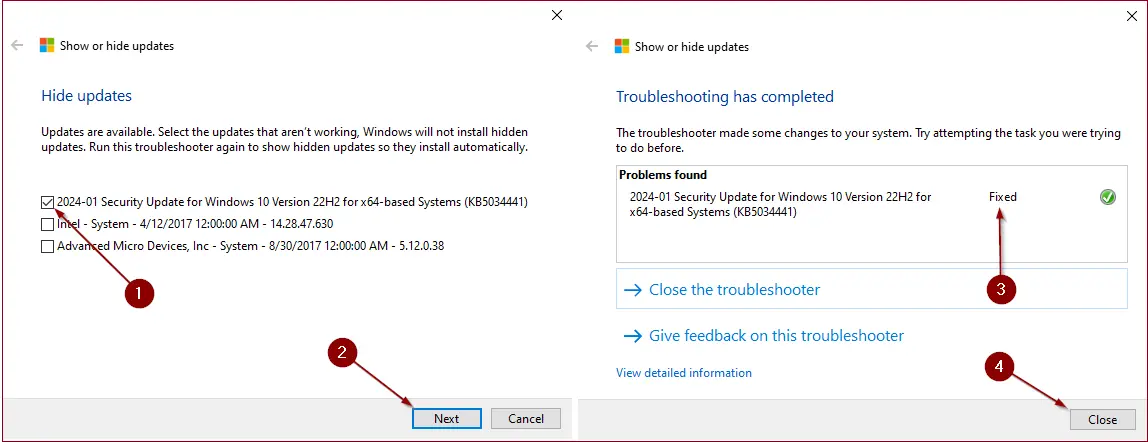The width and height of the screenshot is (1148, 442).
Task: Click Cancel in the Hide updates window
Action: (x=526, y=419)
